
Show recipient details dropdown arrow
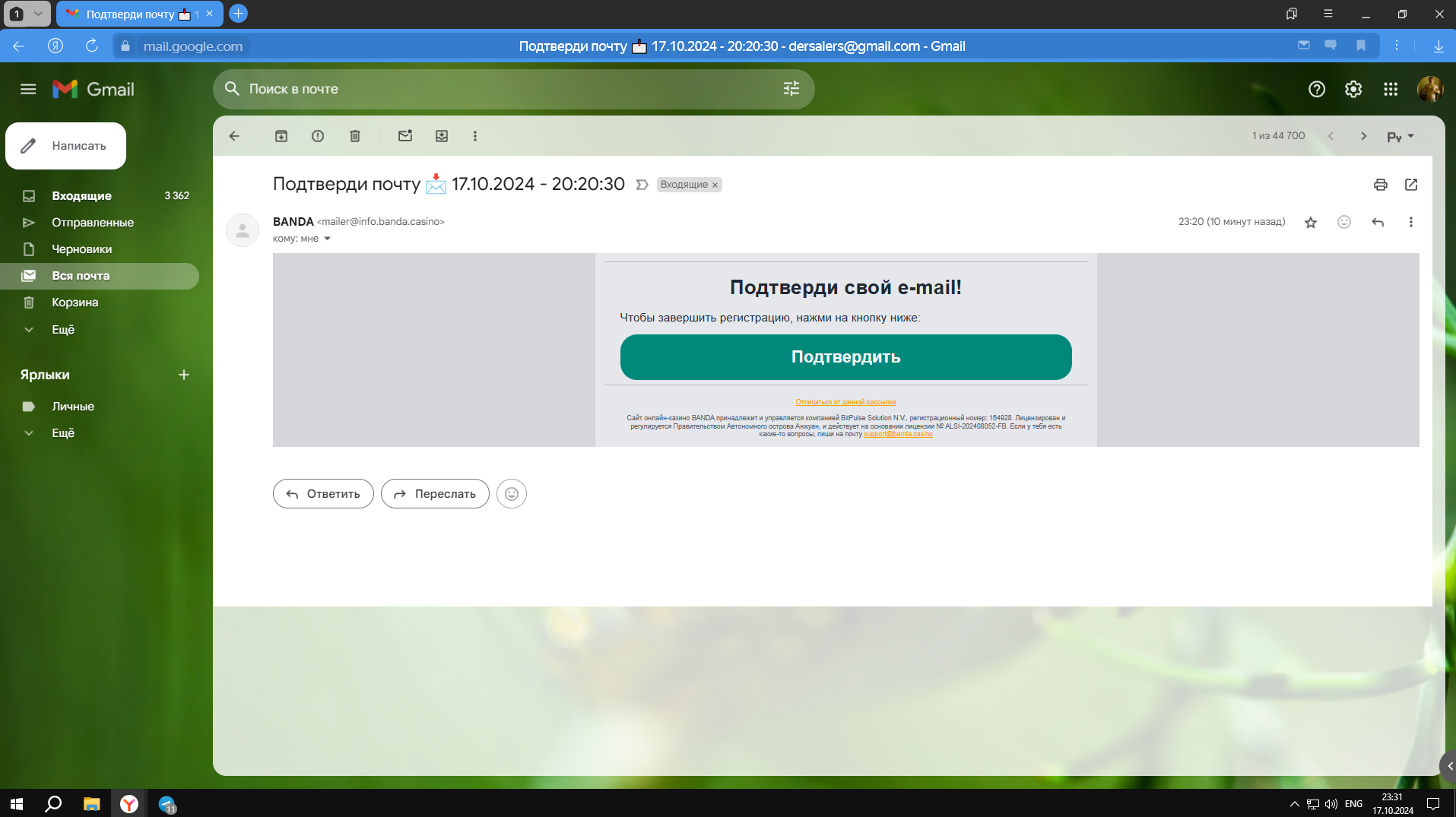328,239
